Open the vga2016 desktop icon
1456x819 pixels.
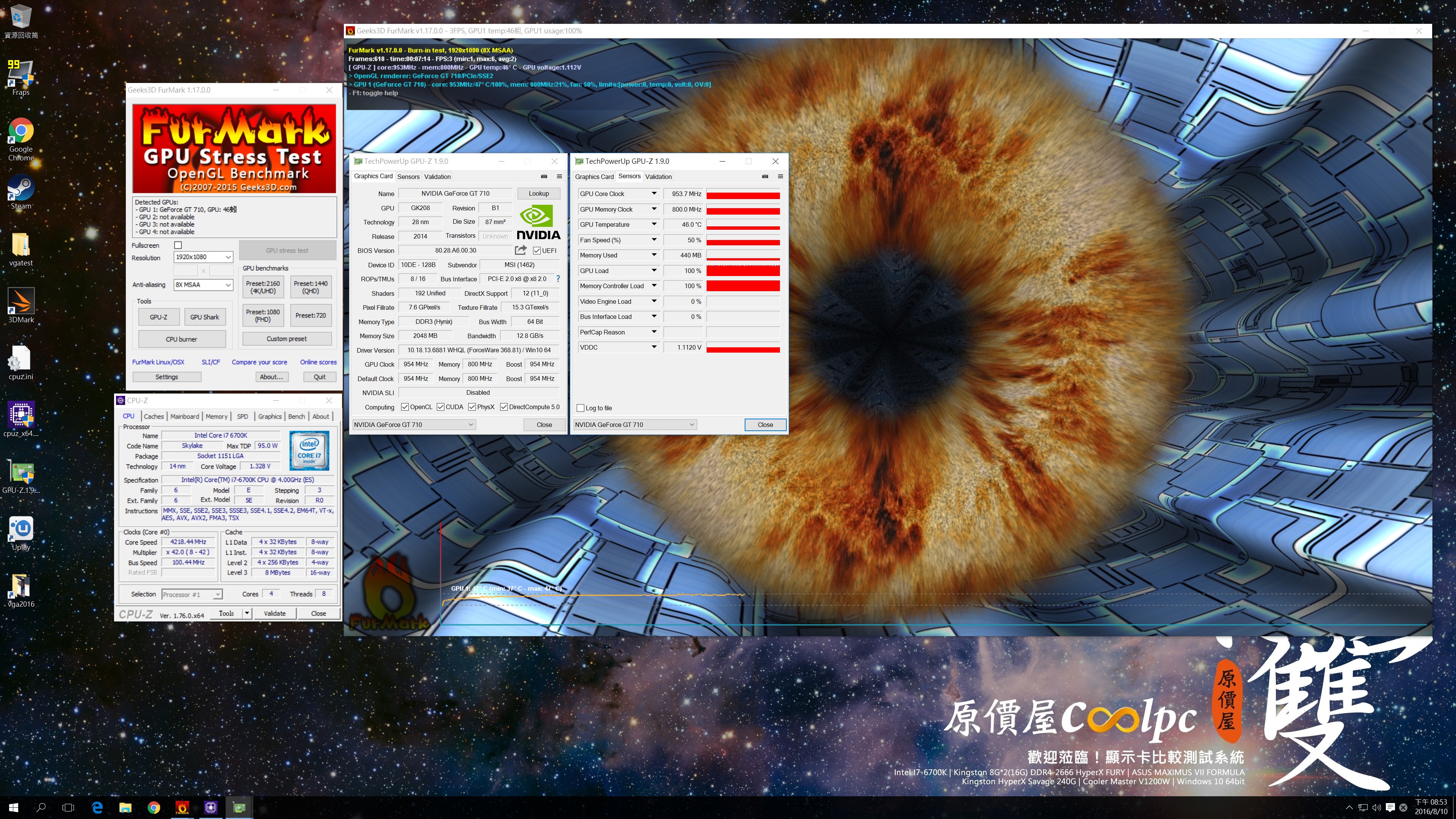click(x=21, y=590)
